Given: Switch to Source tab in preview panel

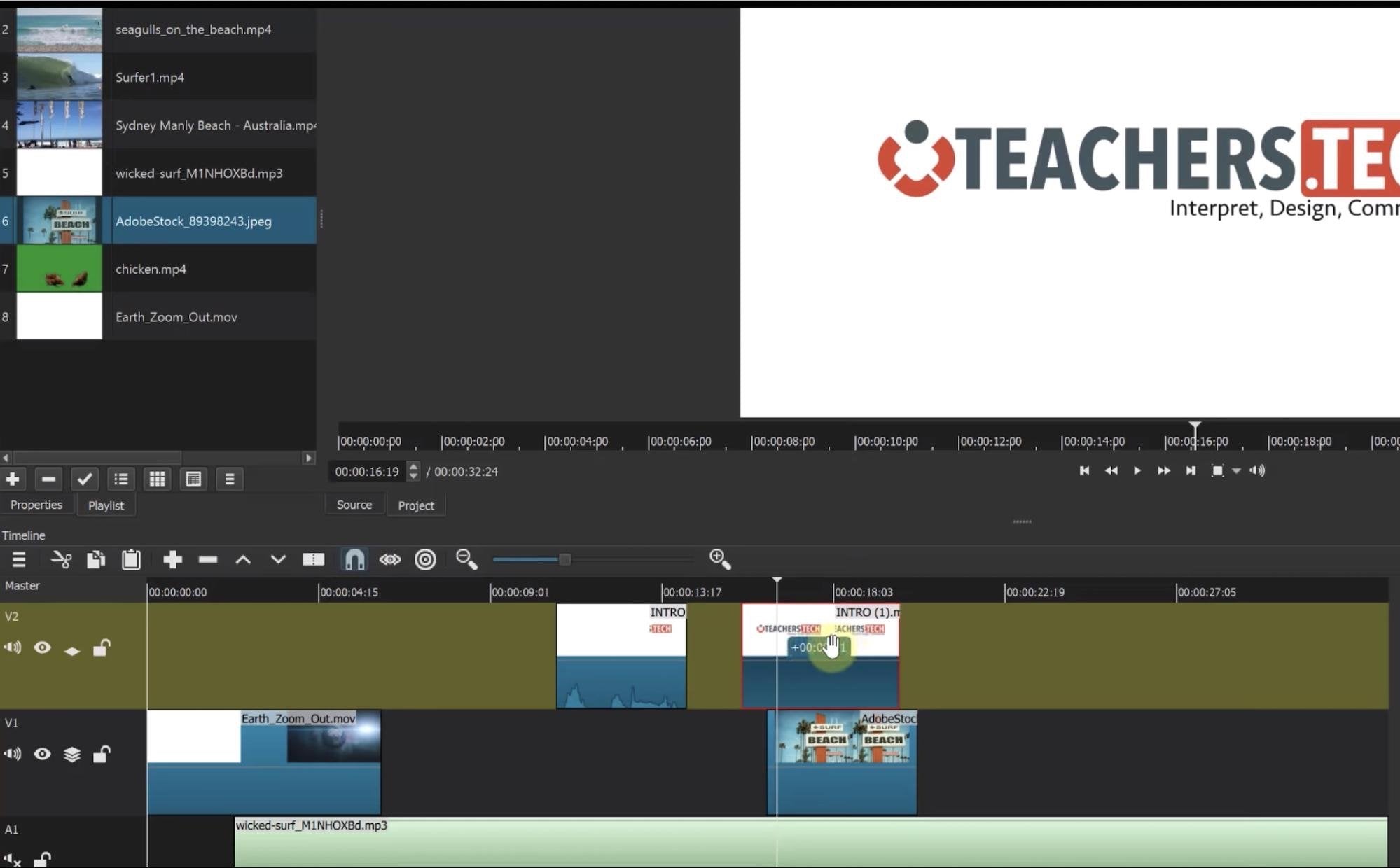Looking at the screenshot, I should tap(355, 504).
